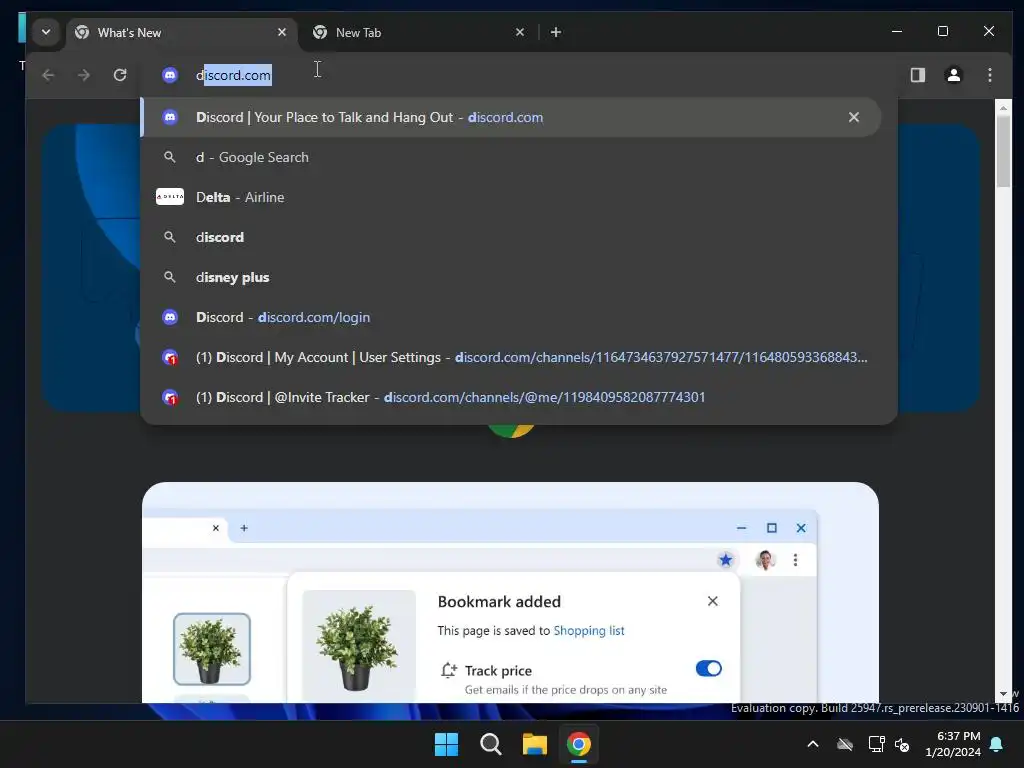Viewport: 1024px width, 768px height.
Task: Select the 'disney plus' search suggestion
Action: coord(511,277)
